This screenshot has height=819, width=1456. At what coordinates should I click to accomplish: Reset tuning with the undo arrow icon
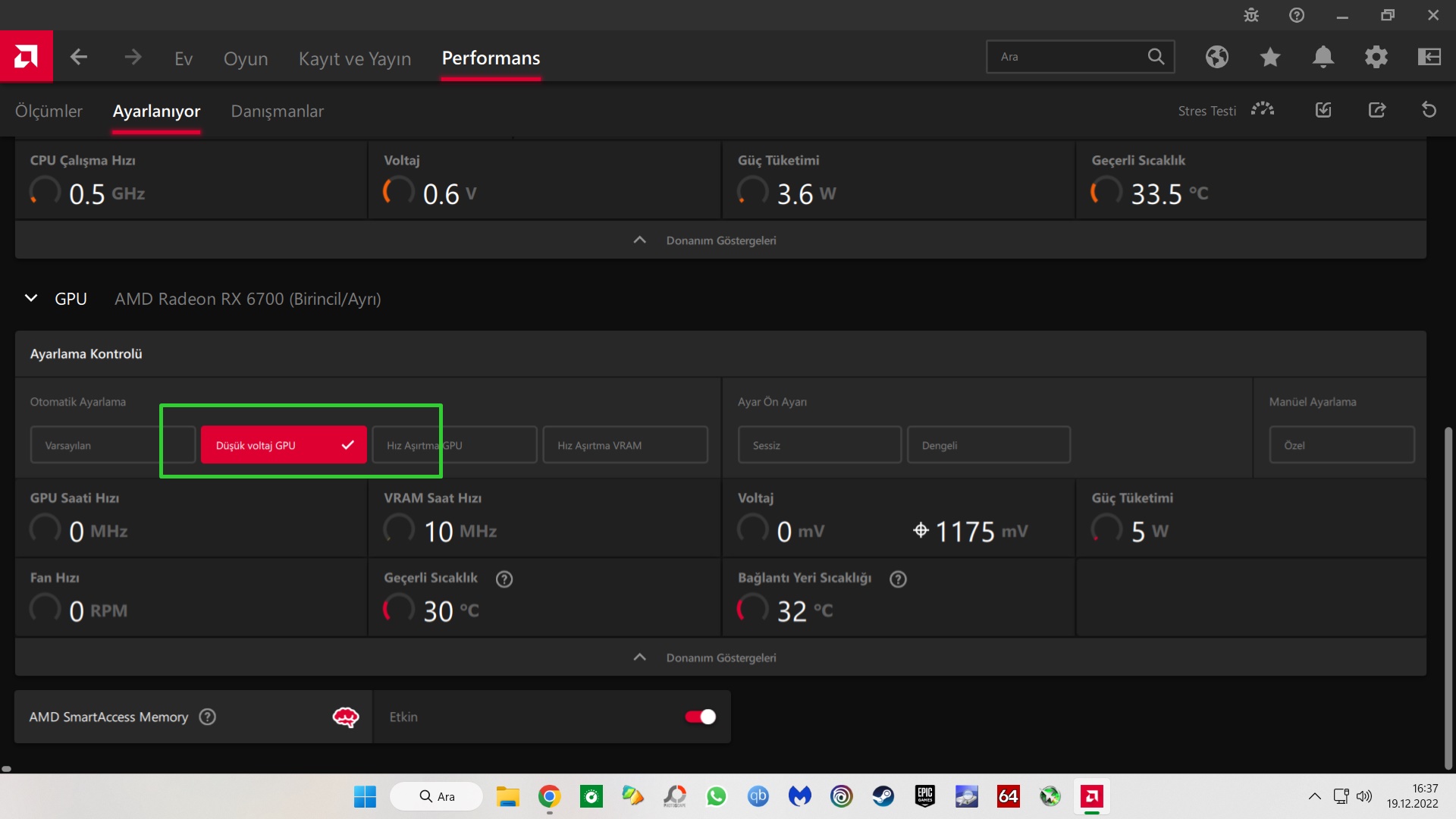pos(1429,111)
